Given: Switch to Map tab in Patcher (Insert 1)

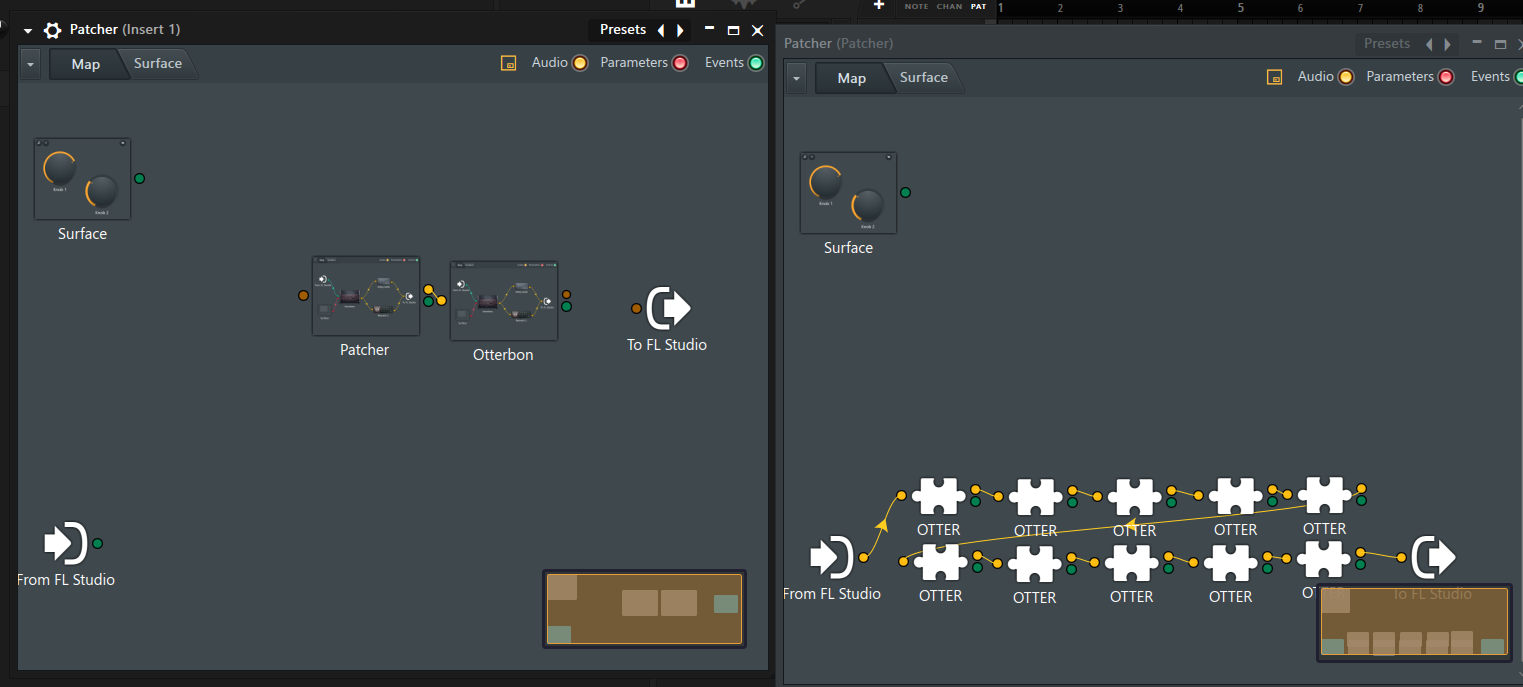Looking at the screenshot, I should (85, 64).
